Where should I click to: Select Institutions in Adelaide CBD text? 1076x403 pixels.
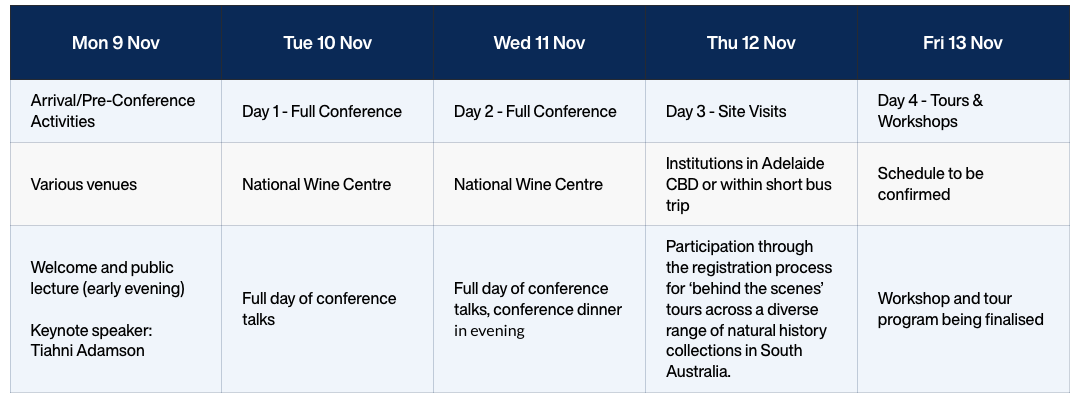[x=749, y=184]
